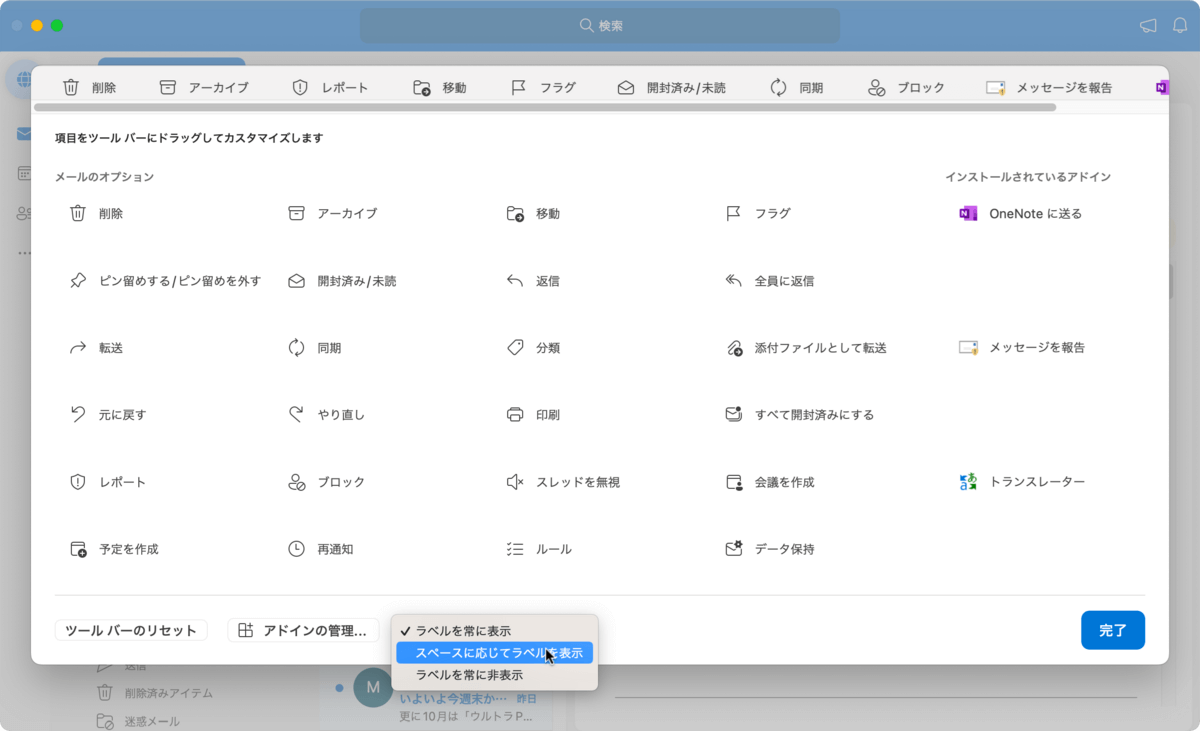1200x731 pixels.
Task: Choose ラベルを常に非表示 menu option
Action: (495, 675)
